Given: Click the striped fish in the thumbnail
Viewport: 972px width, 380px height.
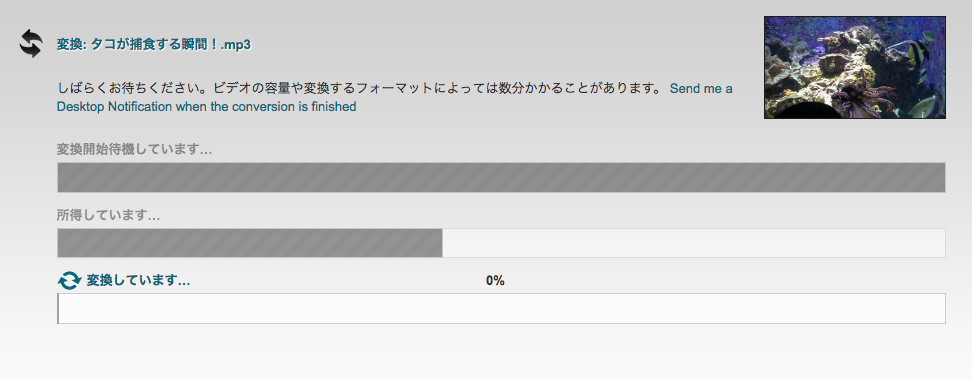Looking at the screenshot, I should (916, 55).
